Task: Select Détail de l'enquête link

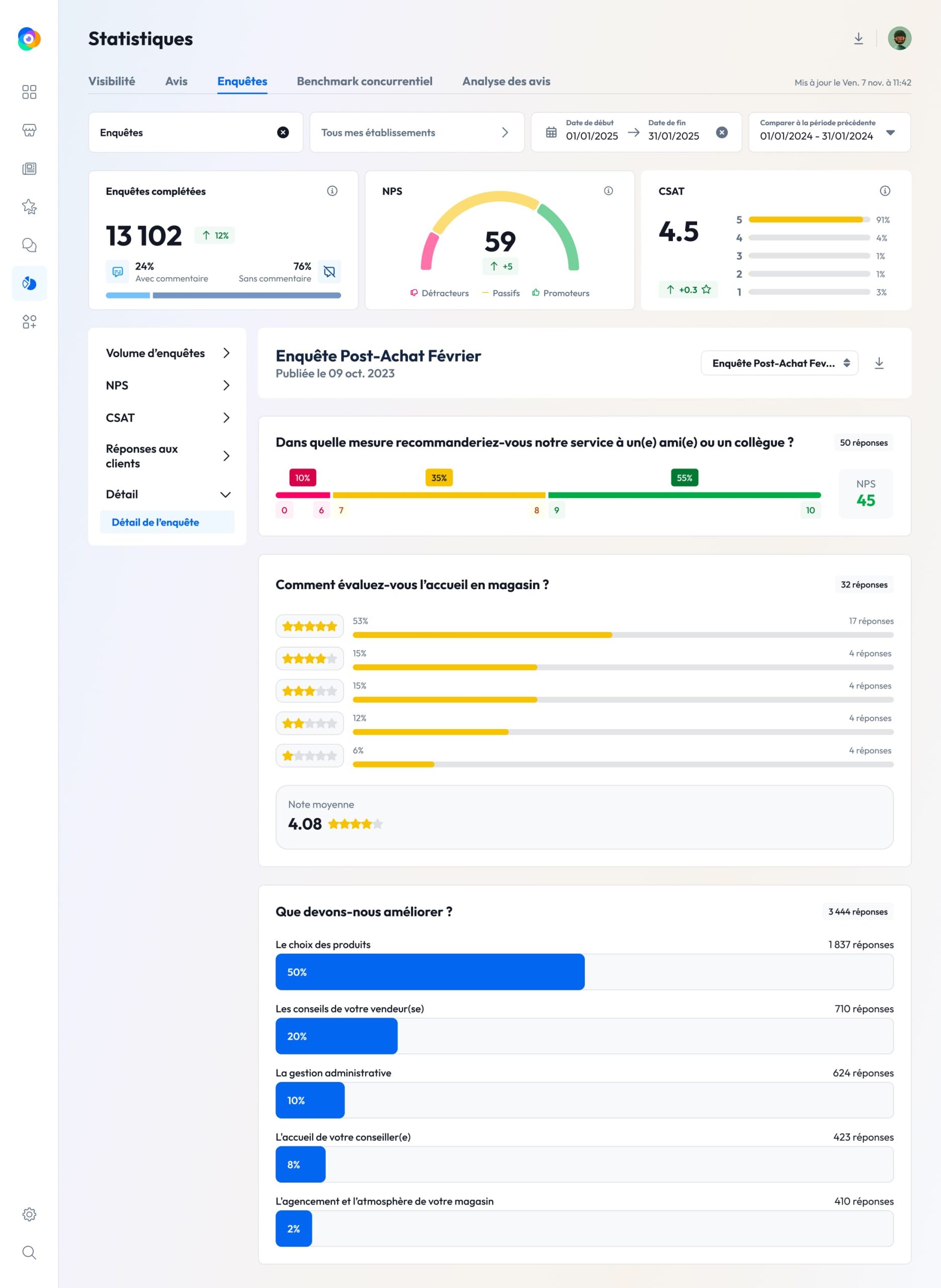Action: pyautogui.click(x=155, y=522)
